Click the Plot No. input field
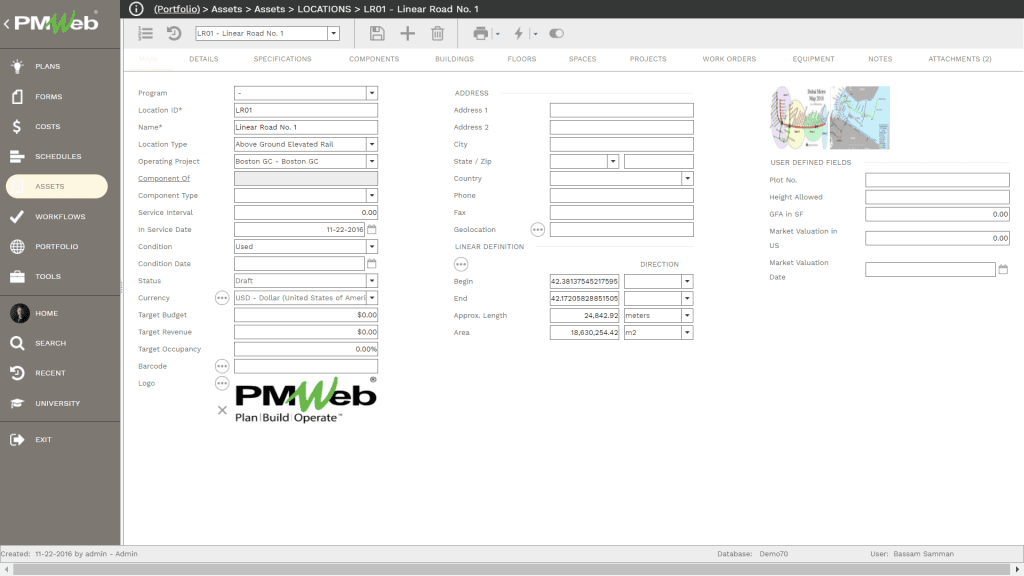 (937, 180)
